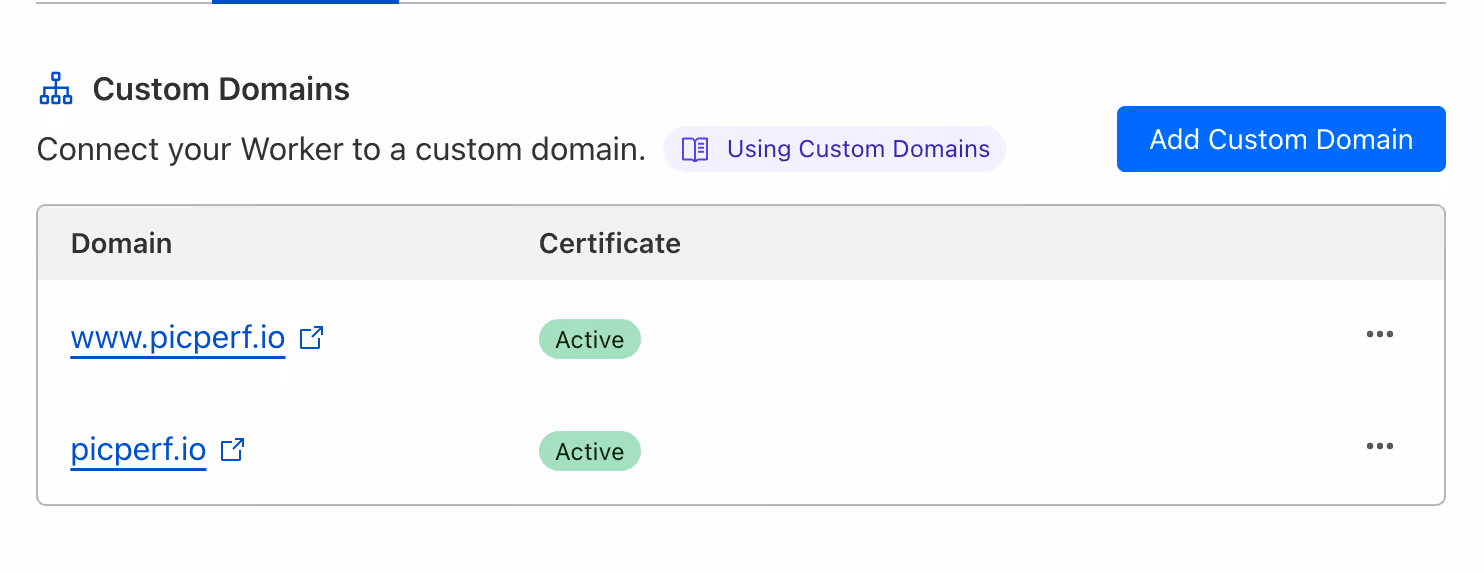Click the Certificate column header
The height and width of the screenshot is (574, 1484).
click(610, 243)
